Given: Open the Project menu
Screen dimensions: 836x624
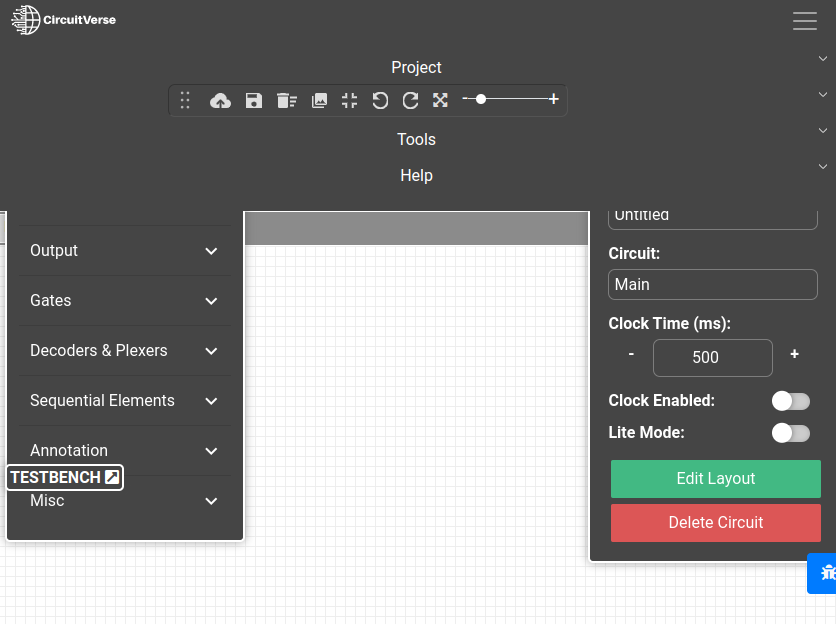Looking at the screenshot, I should tap(416, 67).
